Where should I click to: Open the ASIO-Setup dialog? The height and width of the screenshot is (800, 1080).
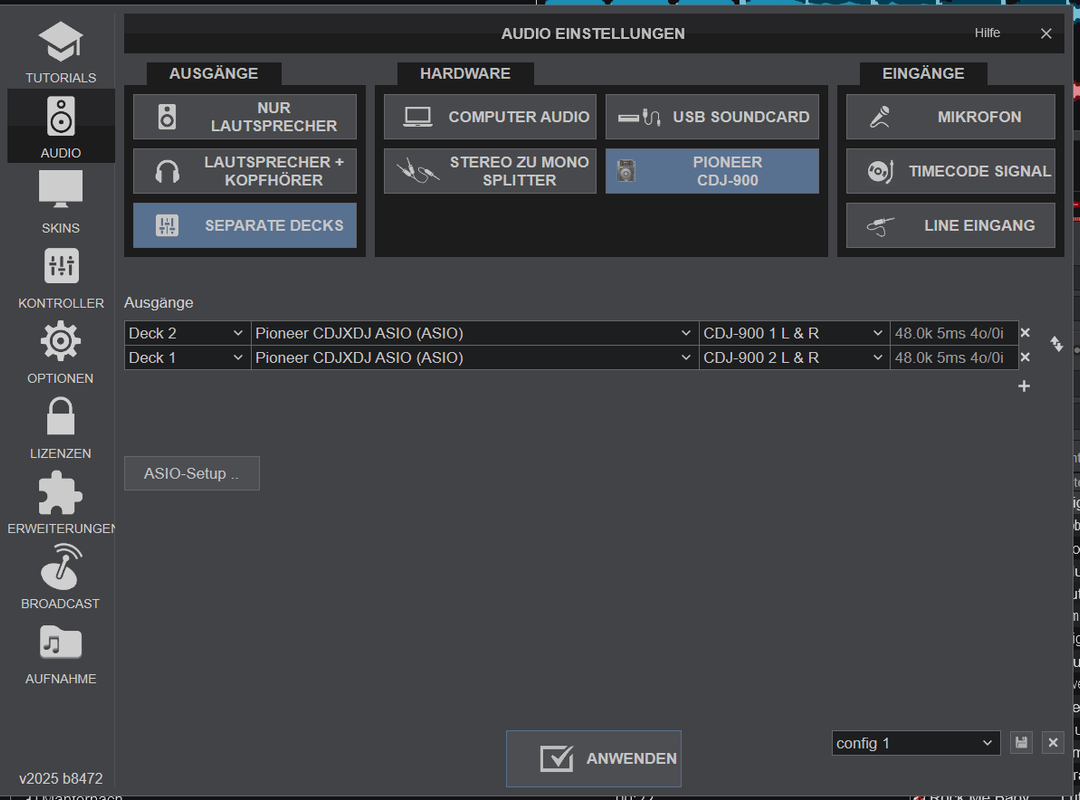[191, 473]
